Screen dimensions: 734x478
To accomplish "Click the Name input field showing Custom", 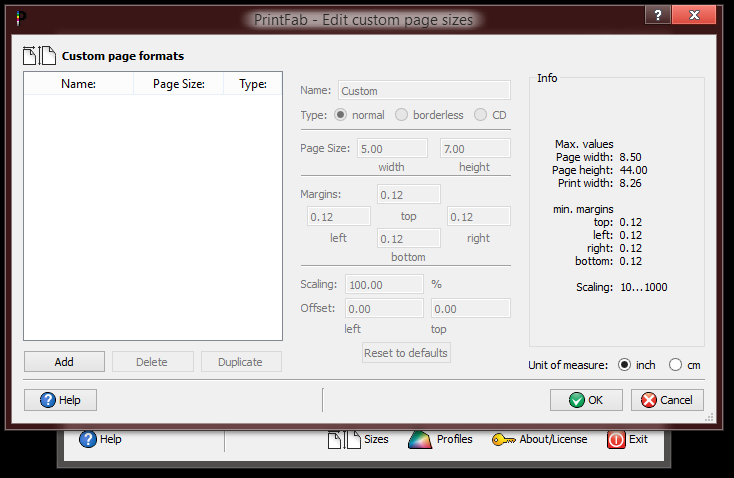I will tap(424, 90).
